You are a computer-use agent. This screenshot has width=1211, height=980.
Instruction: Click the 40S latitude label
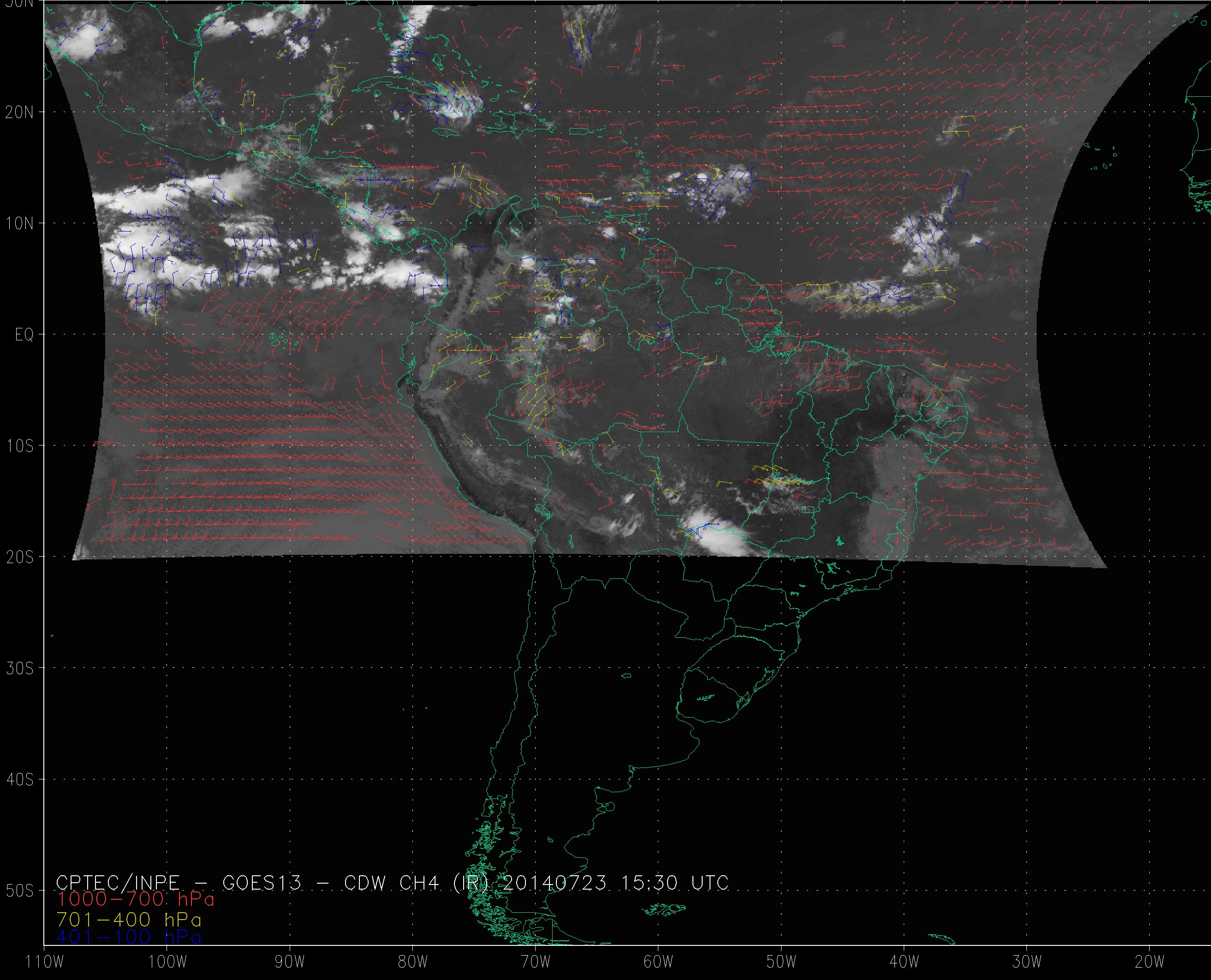coord(19,779)
